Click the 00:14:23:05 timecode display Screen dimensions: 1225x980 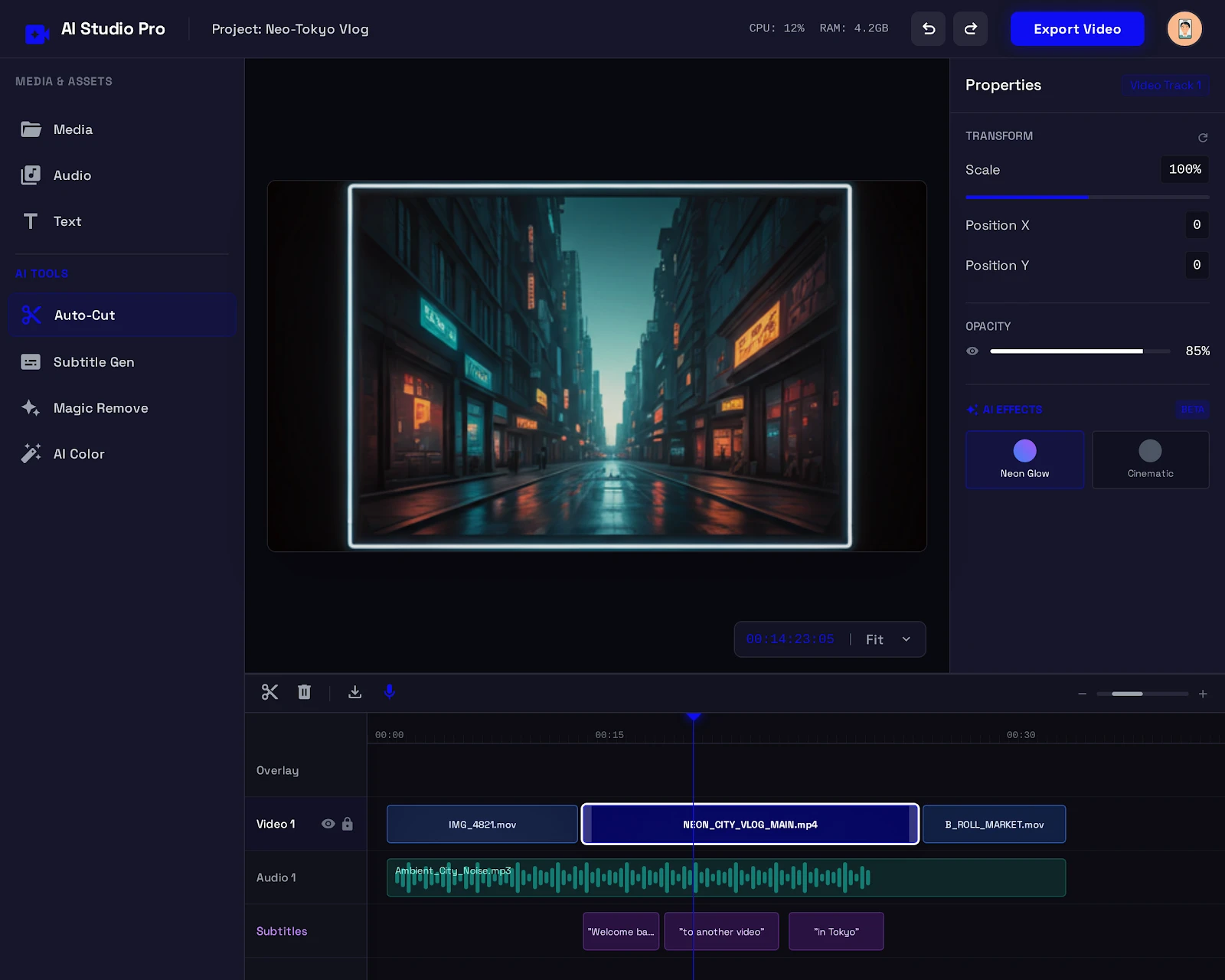(x=789, y=639)
